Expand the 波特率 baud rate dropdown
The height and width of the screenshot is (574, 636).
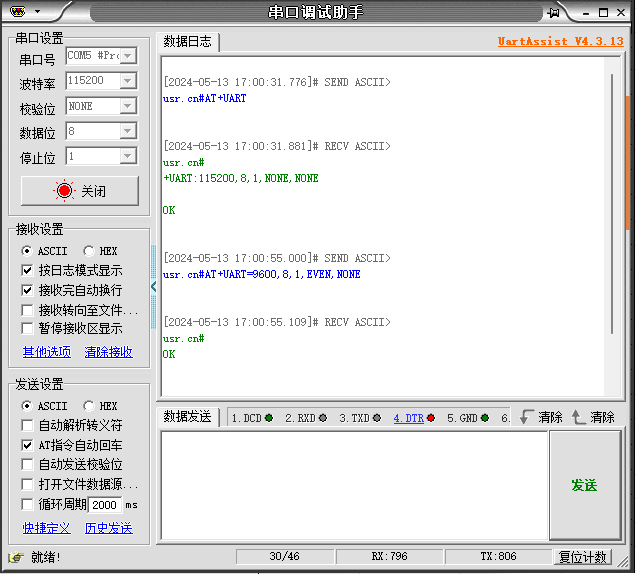pos(128,81)
